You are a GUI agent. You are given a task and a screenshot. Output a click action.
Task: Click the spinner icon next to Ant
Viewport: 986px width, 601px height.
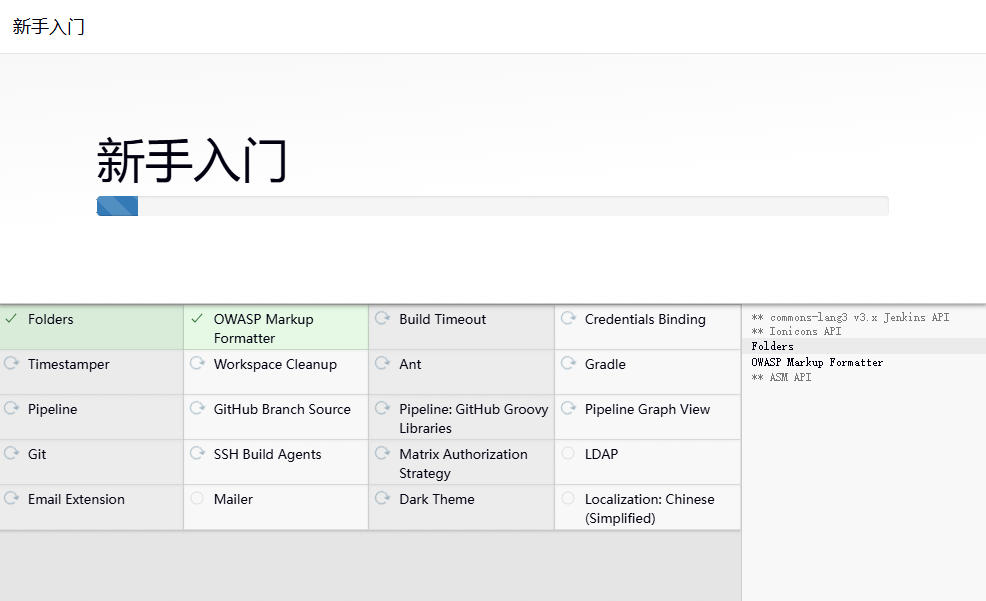pos(382,363)
